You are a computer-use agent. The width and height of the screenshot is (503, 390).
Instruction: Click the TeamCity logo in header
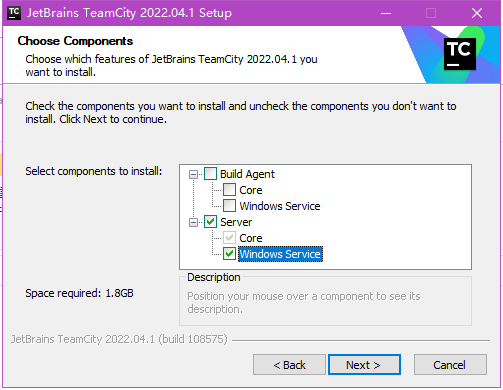460,54
